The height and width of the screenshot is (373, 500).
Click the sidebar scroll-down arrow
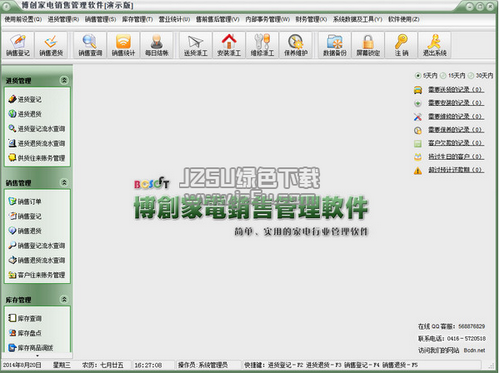pos(37,356)
